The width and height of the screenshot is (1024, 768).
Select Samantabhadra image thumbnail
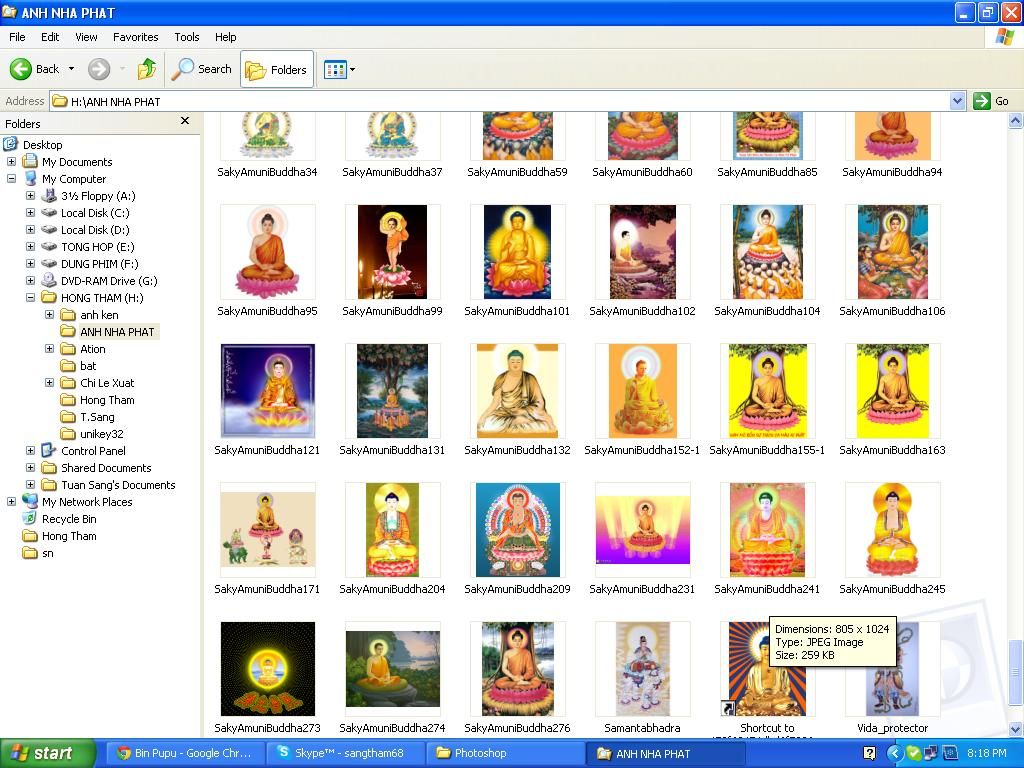pyautogui.click(x=643, y=669)
